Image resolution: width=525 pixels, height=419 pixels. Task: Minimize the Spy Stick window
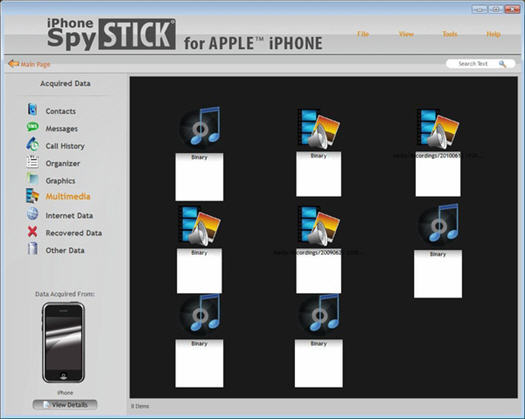tap(479, 9)
